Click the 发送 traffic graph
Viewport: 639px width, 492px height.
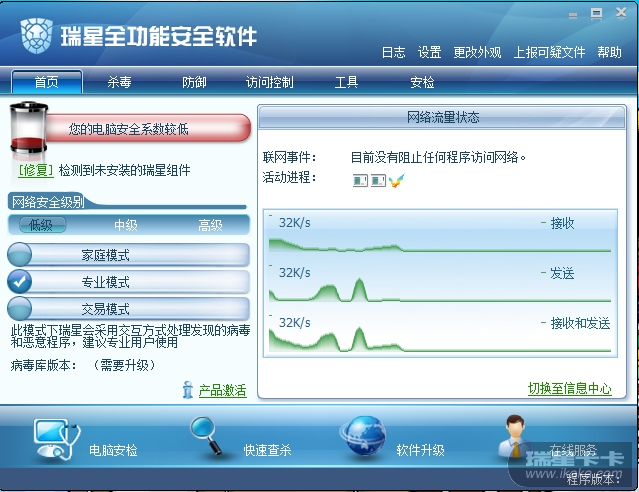[x=440, y=283]
